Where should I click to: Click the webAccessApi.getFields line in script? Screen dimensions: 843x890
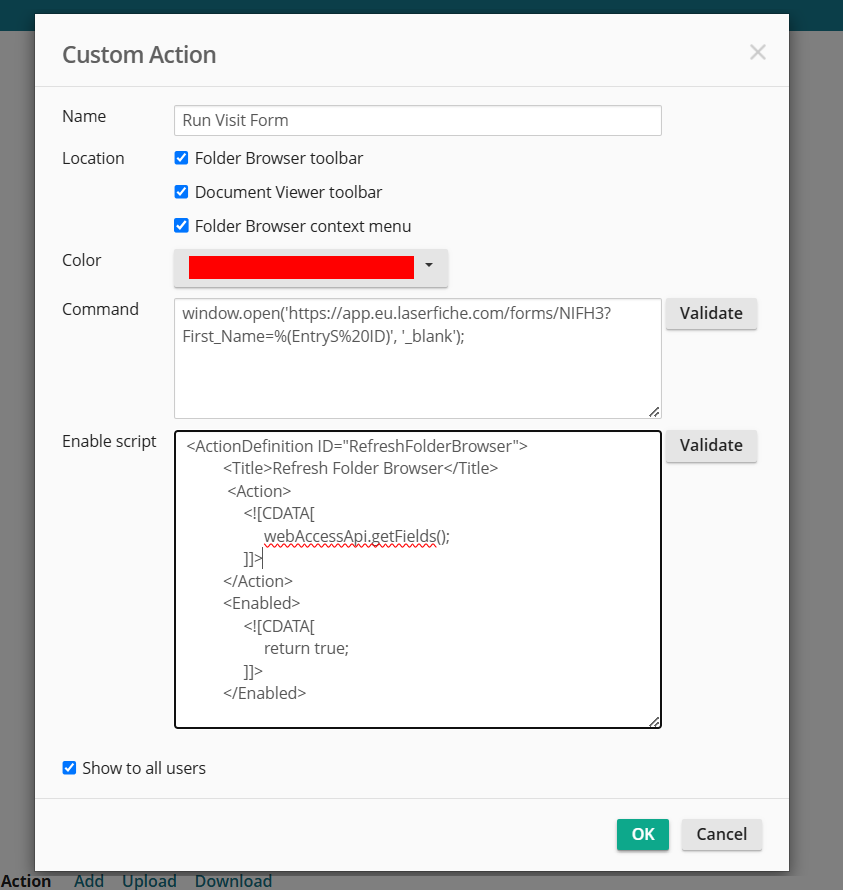[x=357, y=536]
